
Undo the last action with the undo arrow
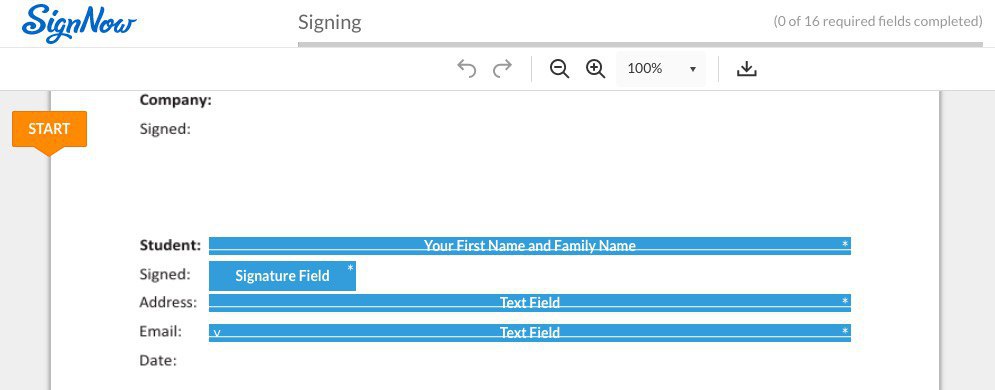pyautogui.click(x=466, y=68)
